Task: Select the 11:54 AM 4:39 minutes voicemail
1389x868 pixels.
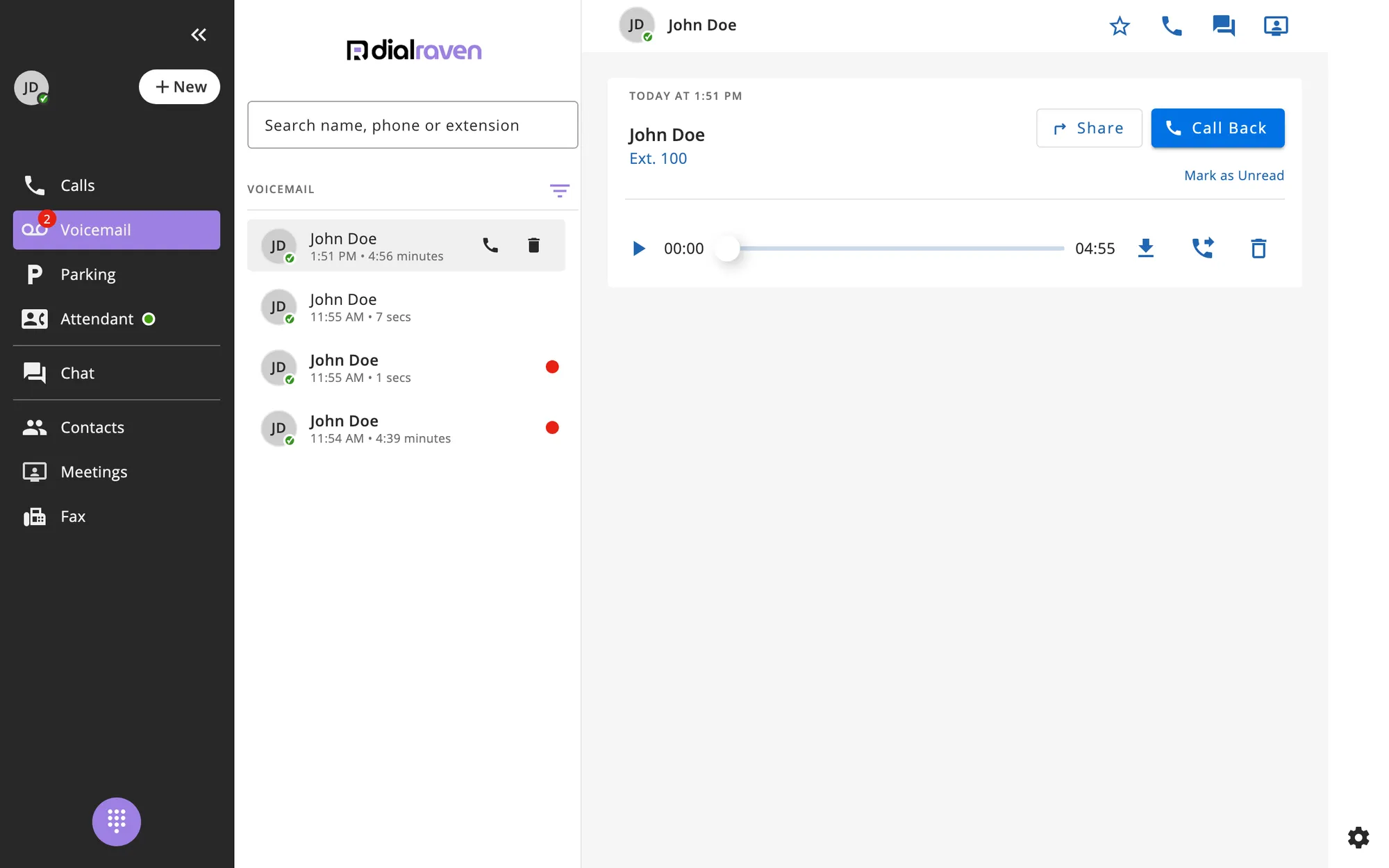Action: (x=406, y=428)
